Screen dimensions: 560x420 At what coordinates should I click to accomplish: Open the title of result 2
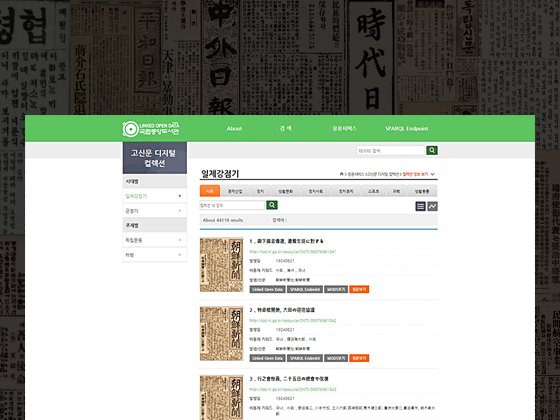pyautogui.click(x=282, y=310)
